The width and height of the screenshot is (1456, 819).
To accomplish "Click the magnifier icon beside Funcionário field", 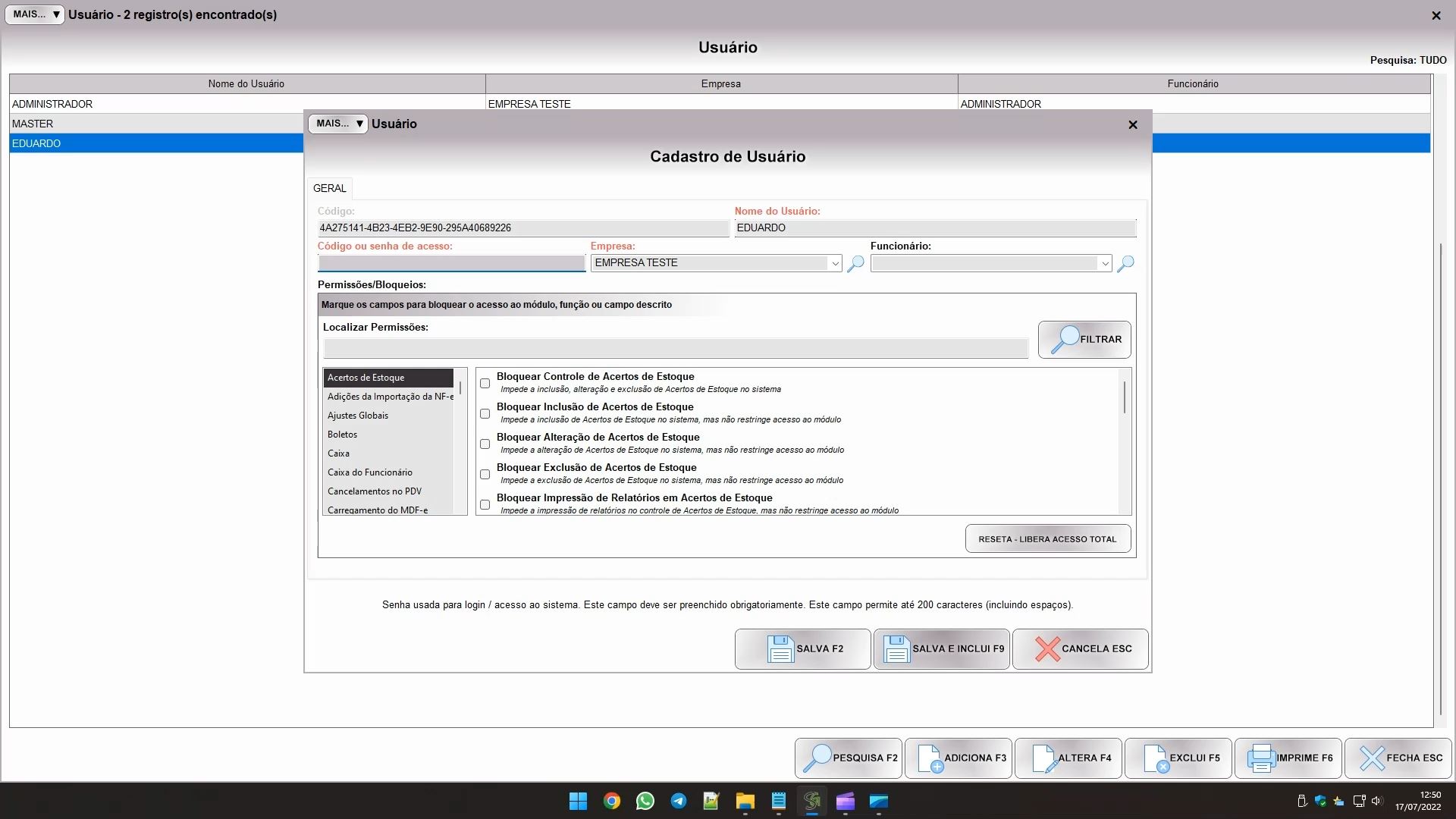I will click(x=1125, y=263).
